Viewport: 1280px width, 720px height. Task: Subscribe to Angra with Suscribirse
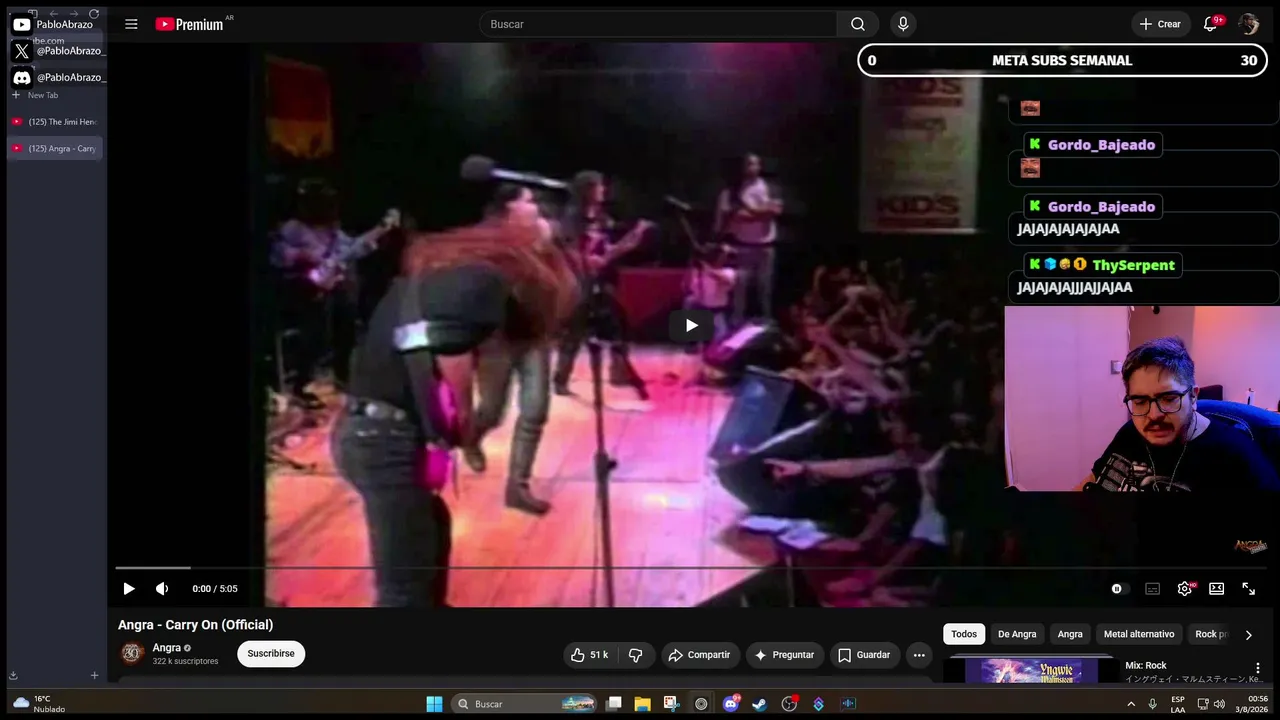[x=271, y=654]
